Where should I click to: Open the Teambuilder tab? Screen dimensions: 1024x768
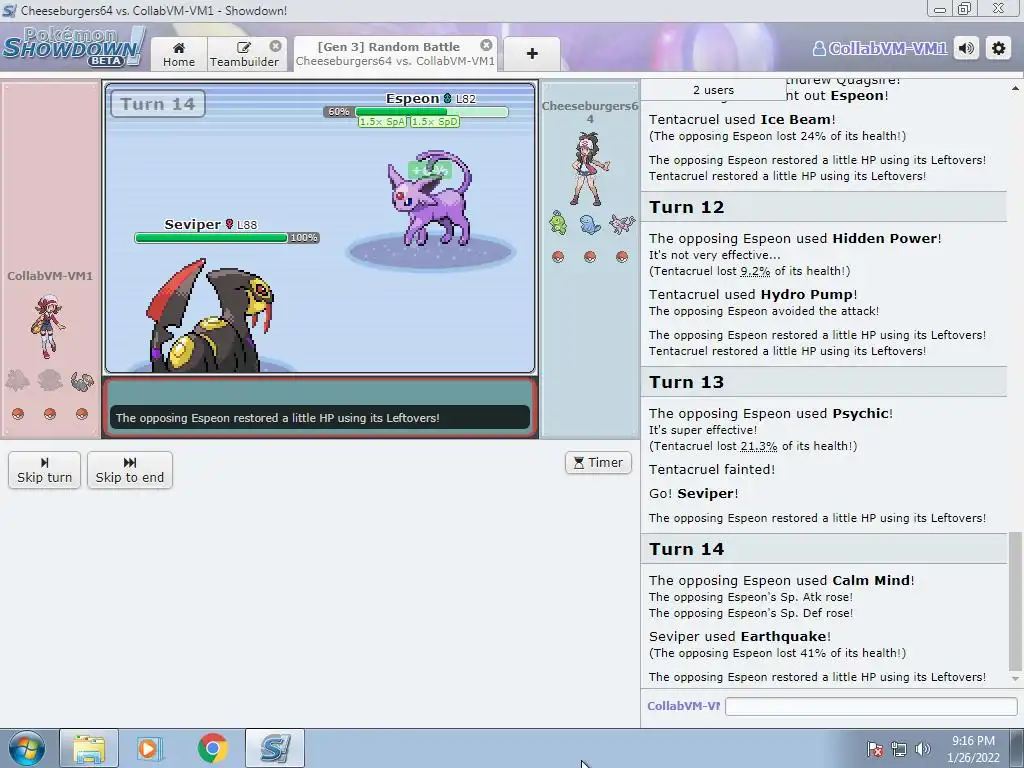tap(244, 54)
